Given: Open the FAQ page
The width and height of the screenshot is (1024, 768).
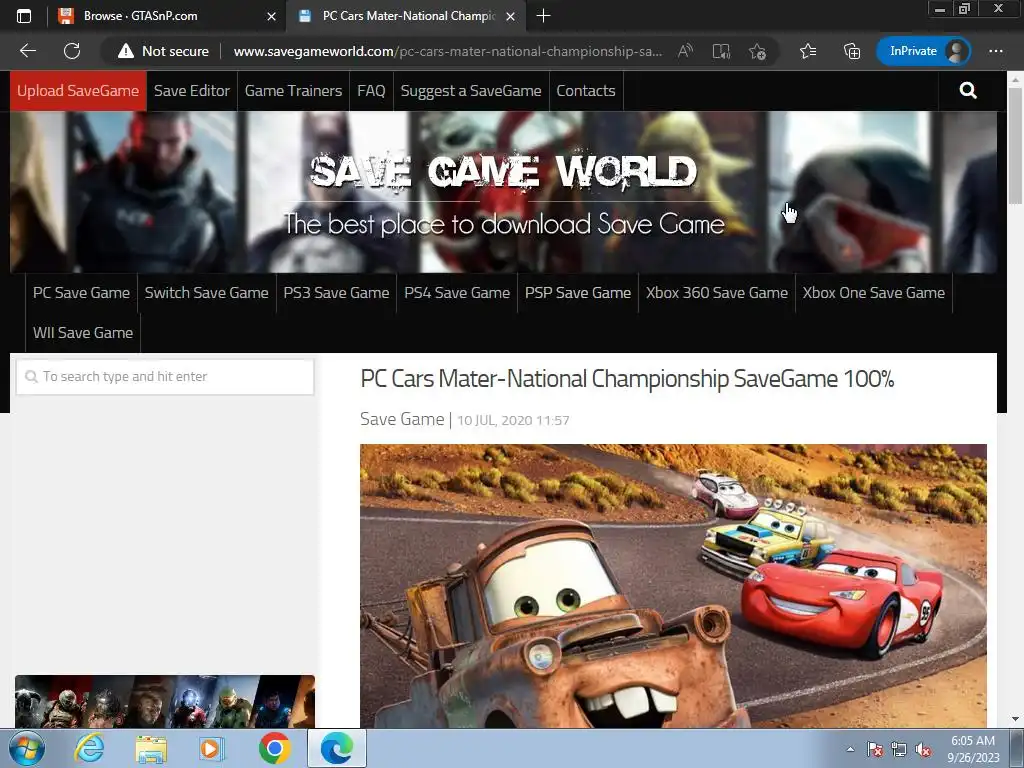Looking at the screenshot, I should tap(371, 91).
